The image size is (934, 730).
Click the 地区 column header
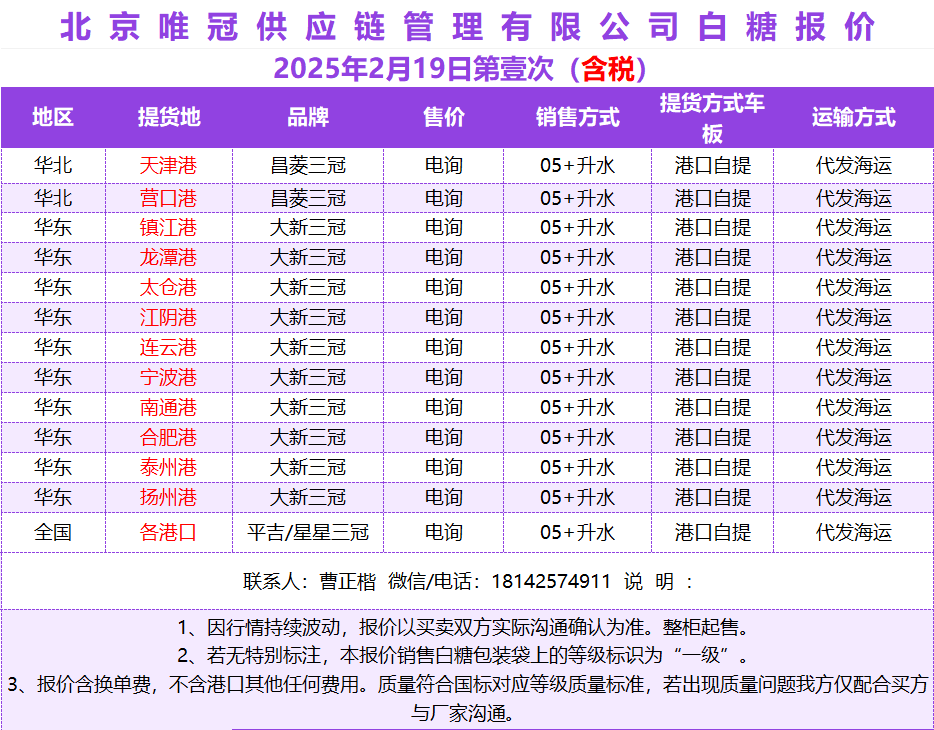52,117
